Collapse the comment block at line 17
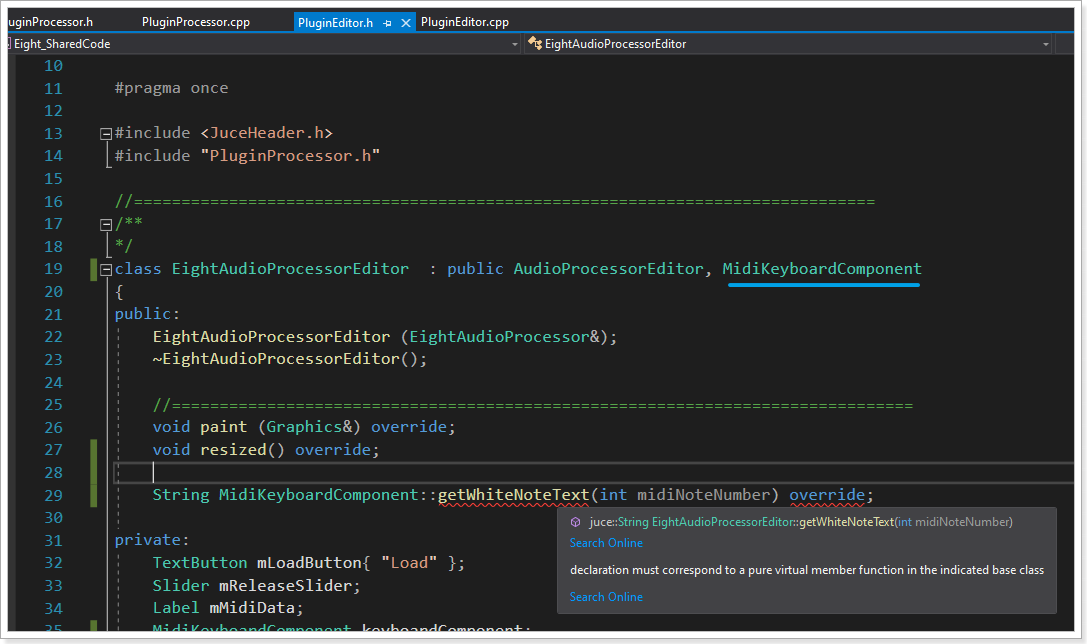 [x=106, y=224]
